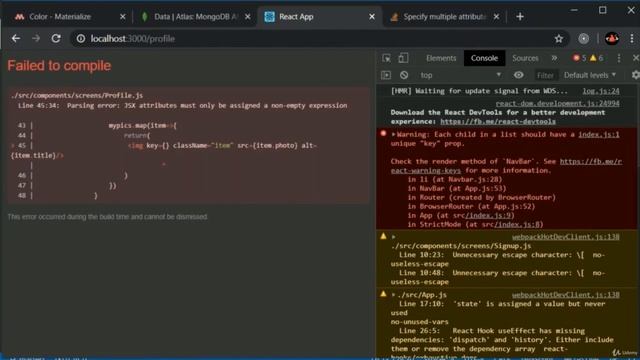Click the warning count badge showing 6
The width and height of the screenshot is (640, 360).
(x=596, y=58)
